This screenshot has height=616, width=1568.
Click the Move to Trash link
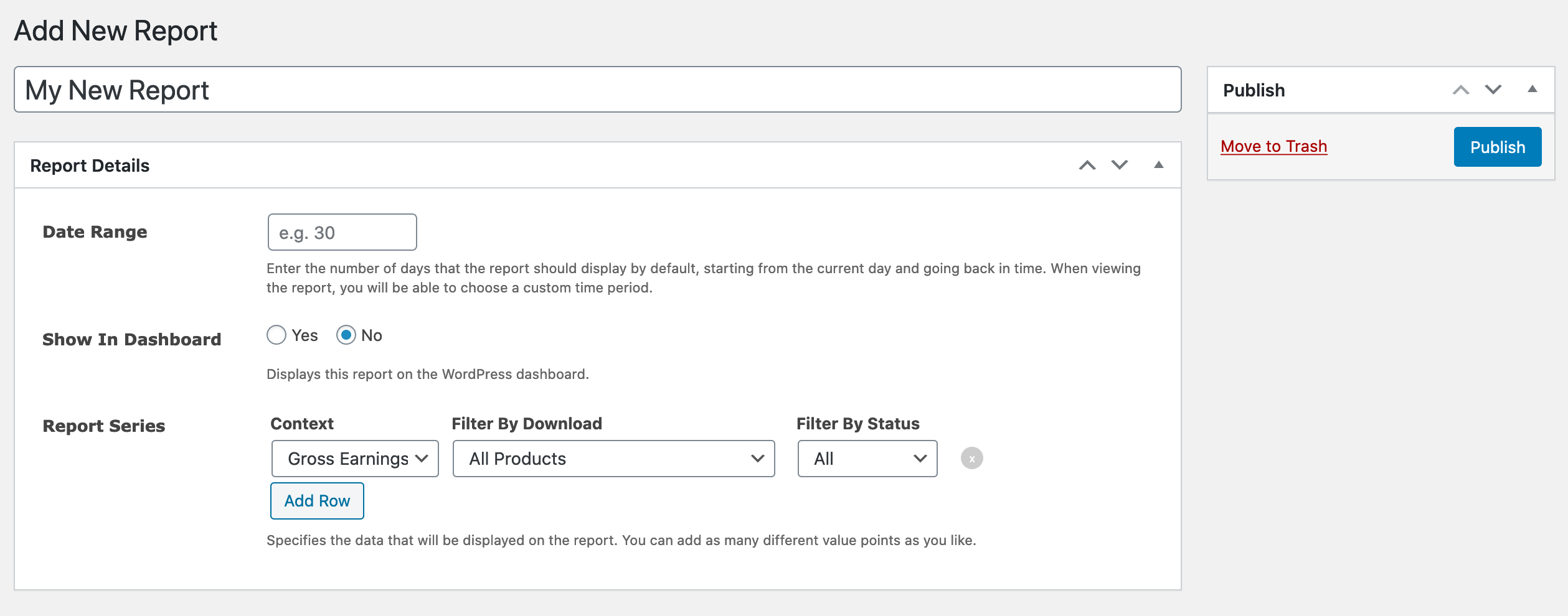1273,146
